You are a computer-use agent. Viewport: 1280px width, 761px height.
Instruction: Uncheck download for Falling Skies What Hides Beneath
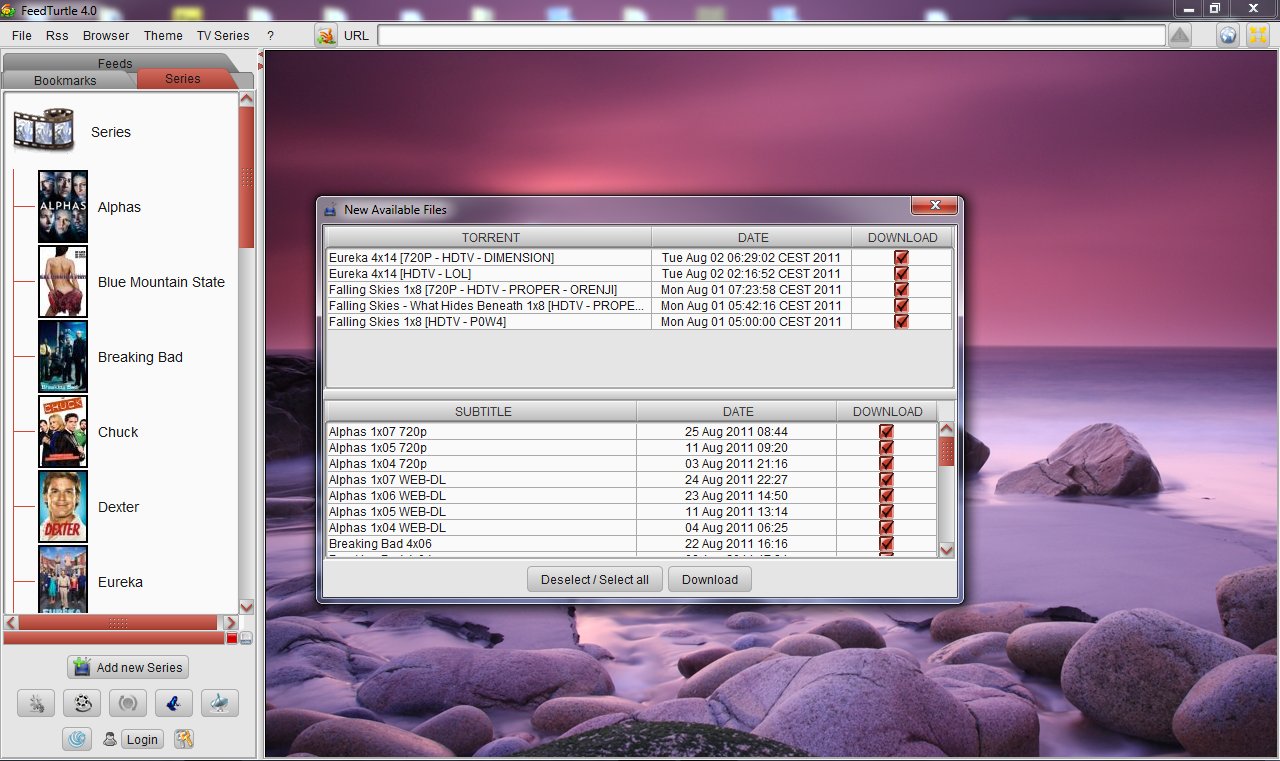(x=902, y=306)
